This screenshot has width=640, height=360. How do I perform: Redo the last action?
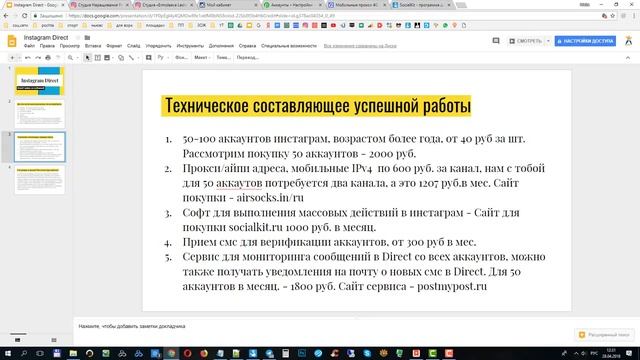pos(38,58)
